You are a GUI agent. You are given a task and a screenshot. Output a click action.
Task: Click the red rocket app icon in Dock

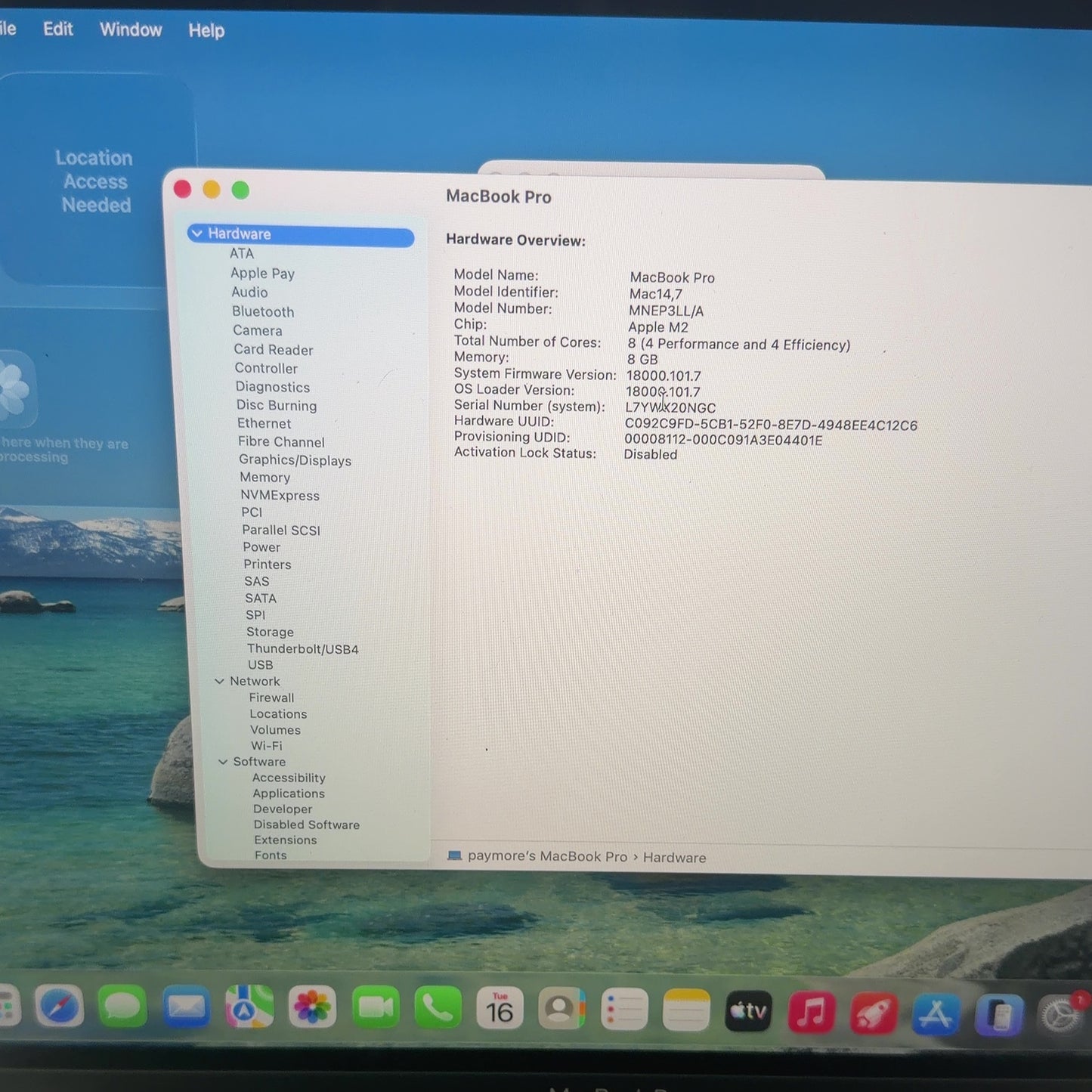click(x=874, y=1013)
